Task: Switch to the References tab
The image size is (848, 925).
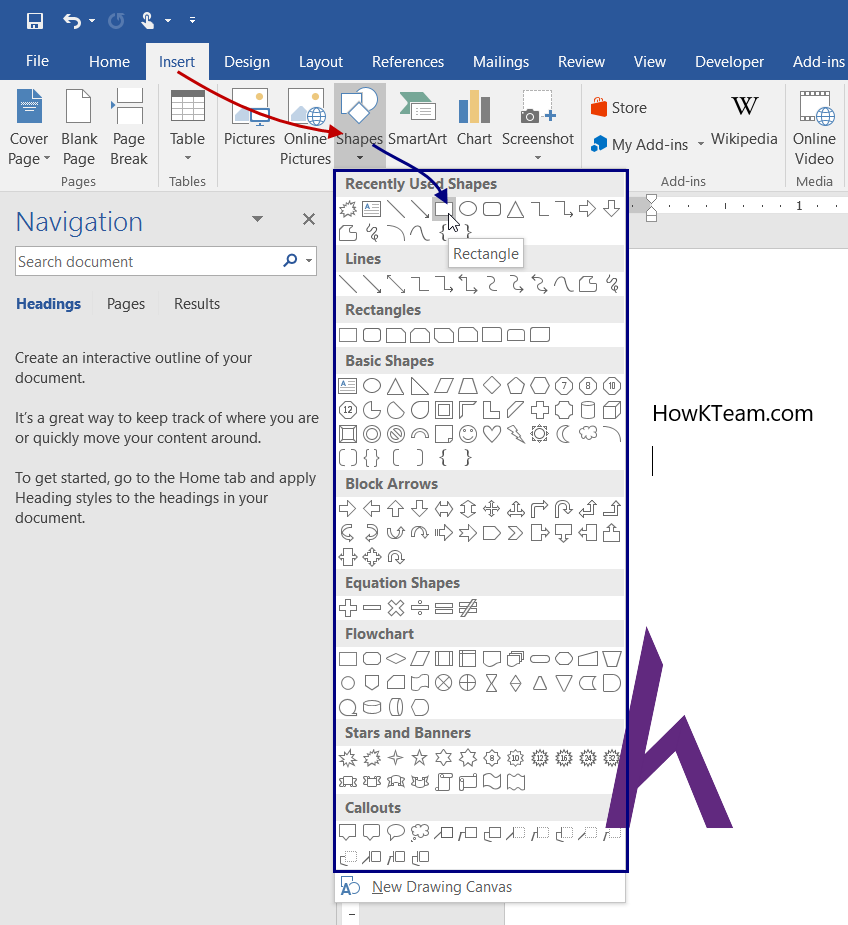Action: click(408, 62)
